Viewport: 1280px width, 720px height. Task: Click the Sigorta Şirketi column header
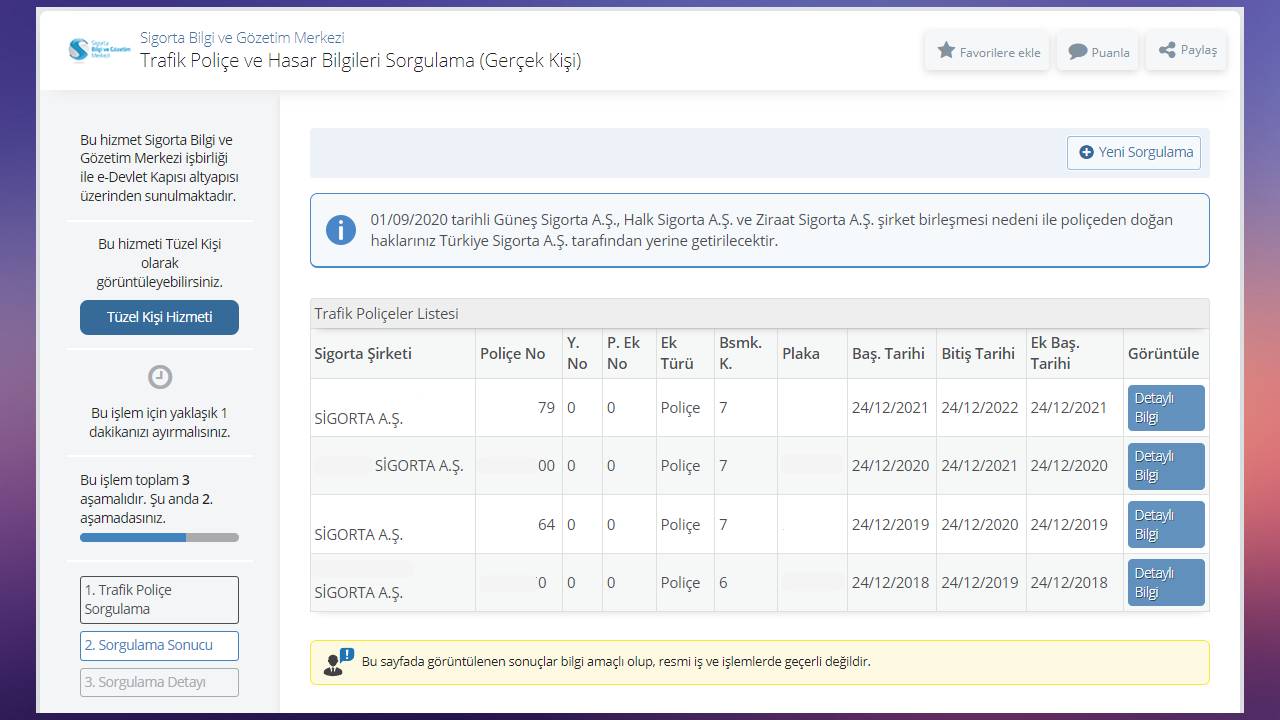[363, 354]
